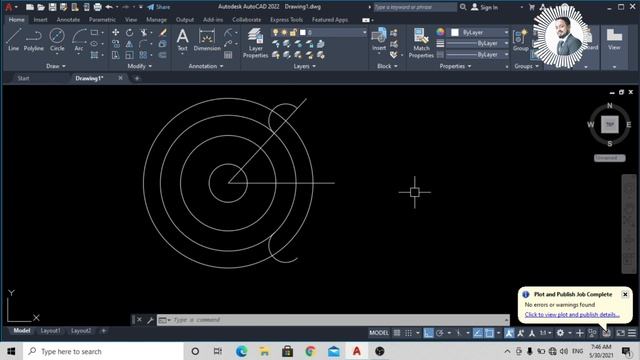Open the Start file tab
The width and height of the screenshot is (640, 360).
[x=23, y=78]
